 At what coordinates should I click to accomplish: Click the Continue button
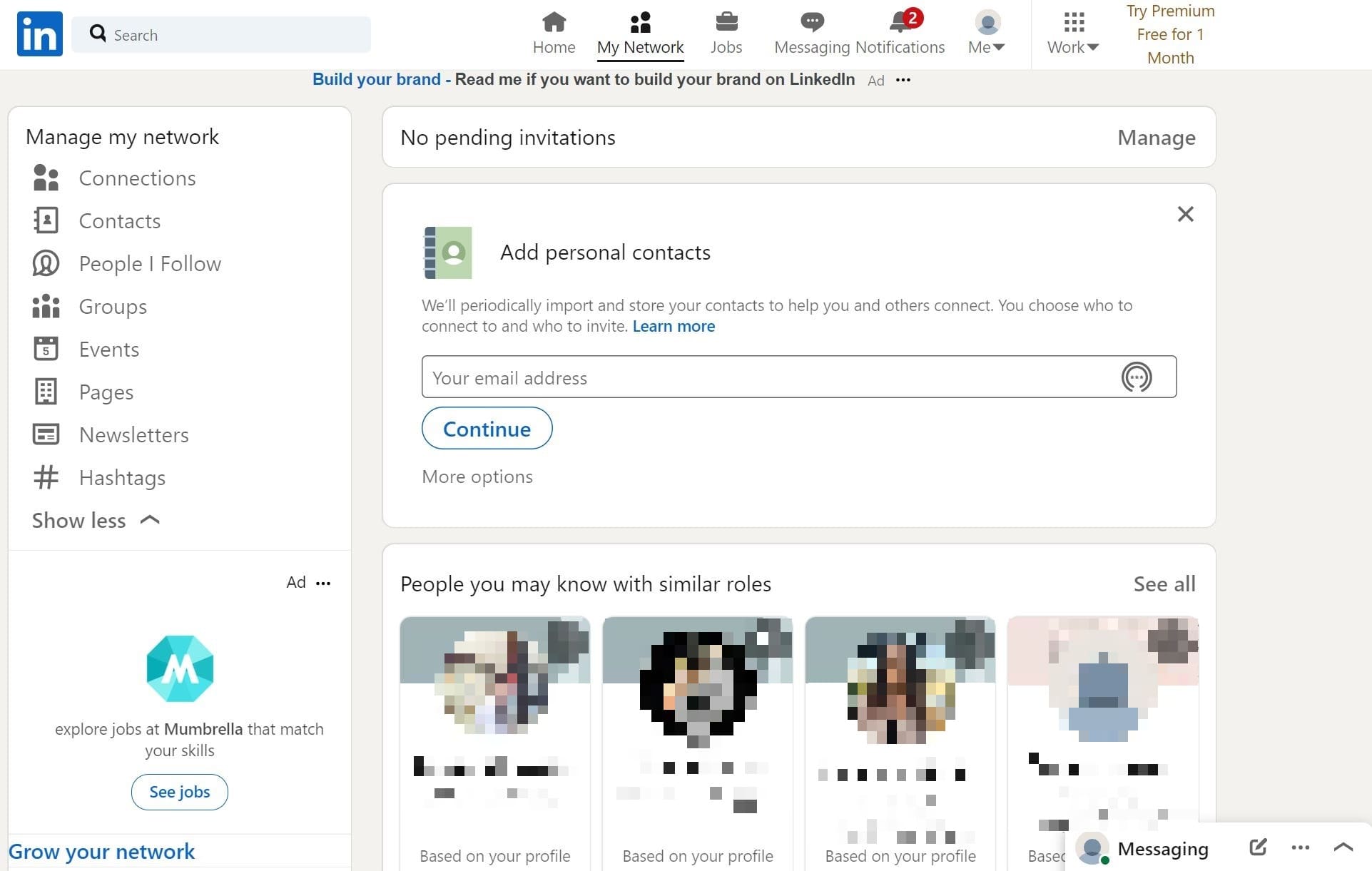(487, 428)
